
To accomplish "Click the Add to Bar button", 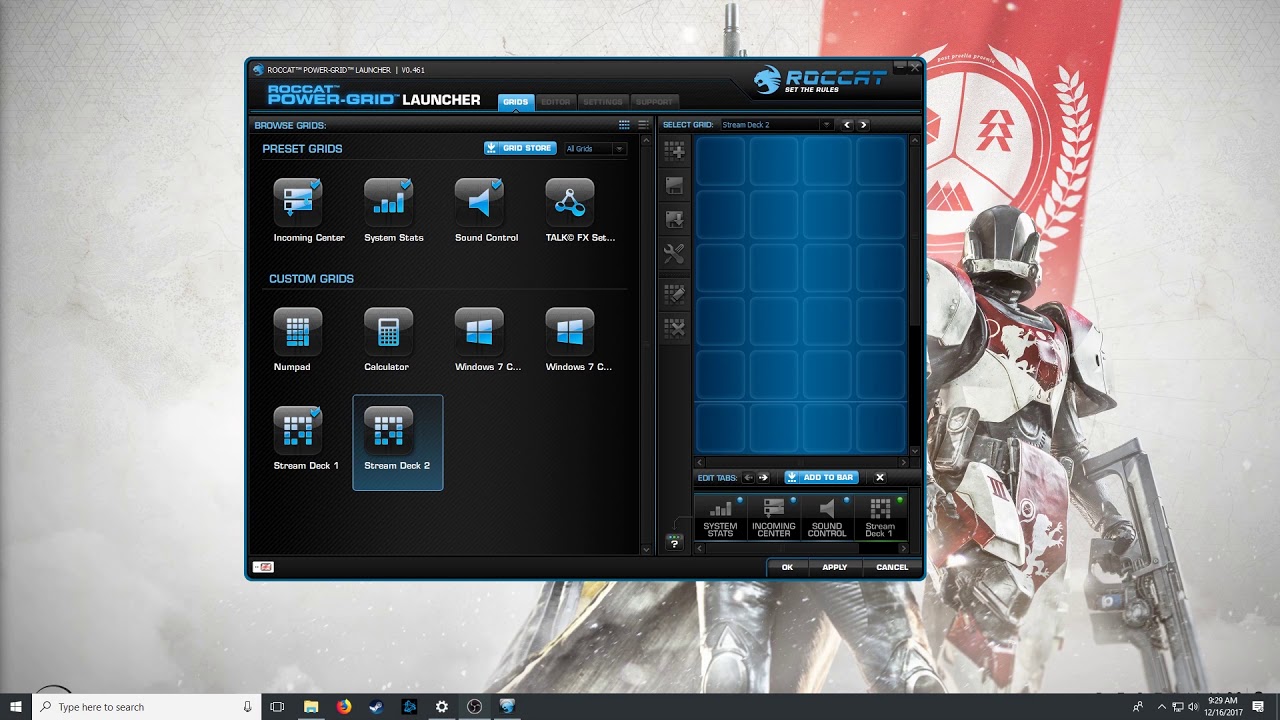I will [821, 478].
